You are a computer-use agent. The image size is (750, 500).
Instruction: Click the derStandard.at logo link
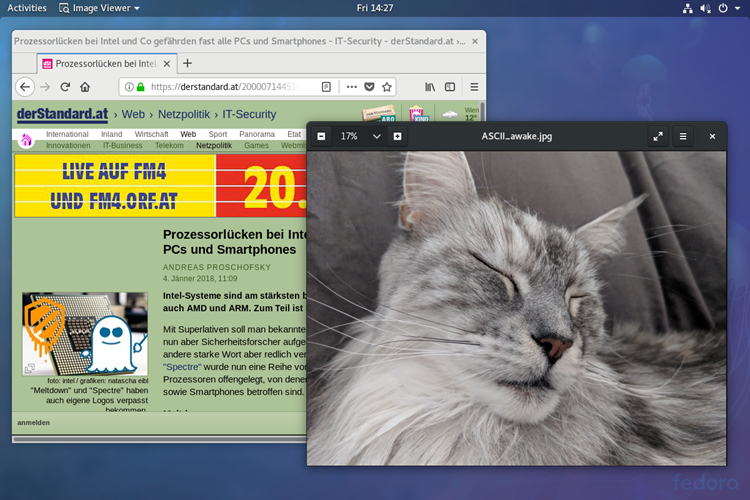click(x=62, y=114)
